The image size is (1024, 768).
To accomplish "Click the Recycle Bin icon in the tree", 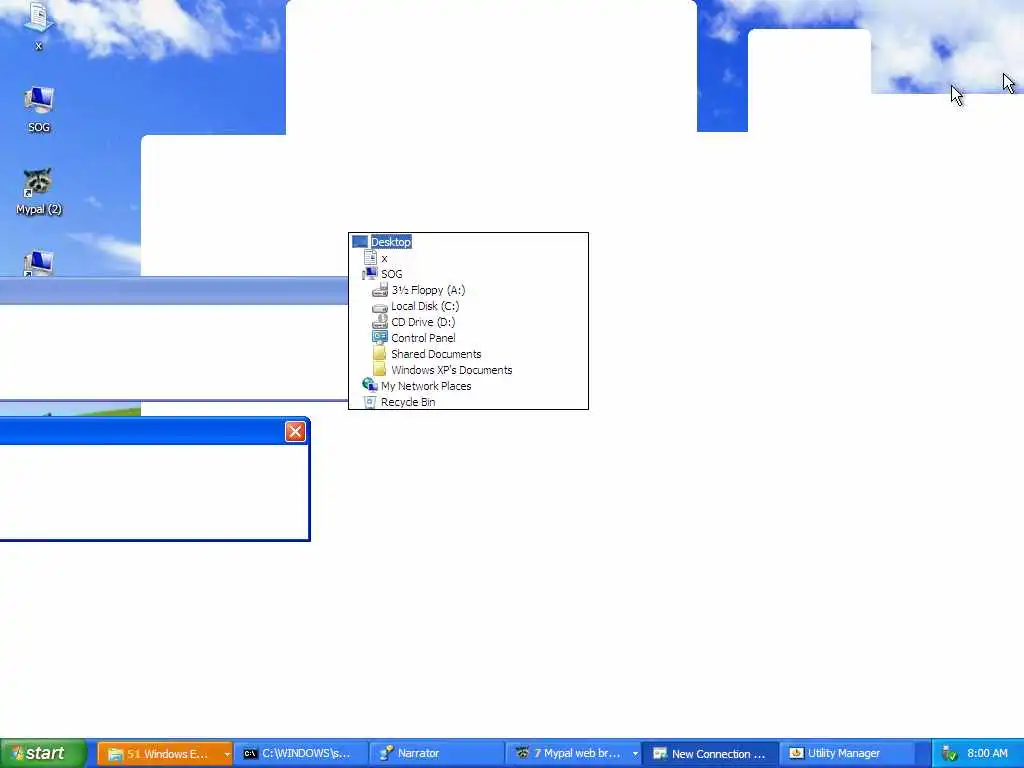I will pyautogui.click(x=370, y=402).
